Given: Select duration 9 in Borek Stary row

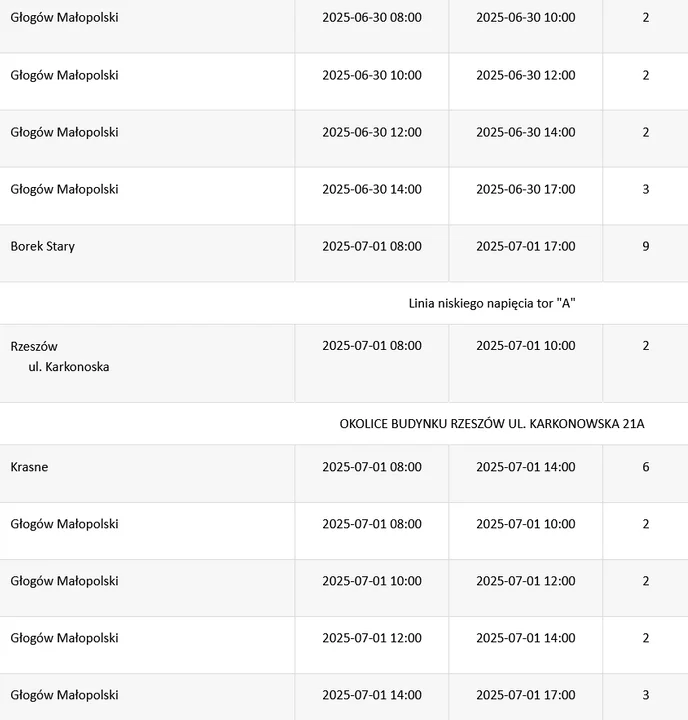Looking at the screenshot, I should pyautogui.click(x=646, y=247).
